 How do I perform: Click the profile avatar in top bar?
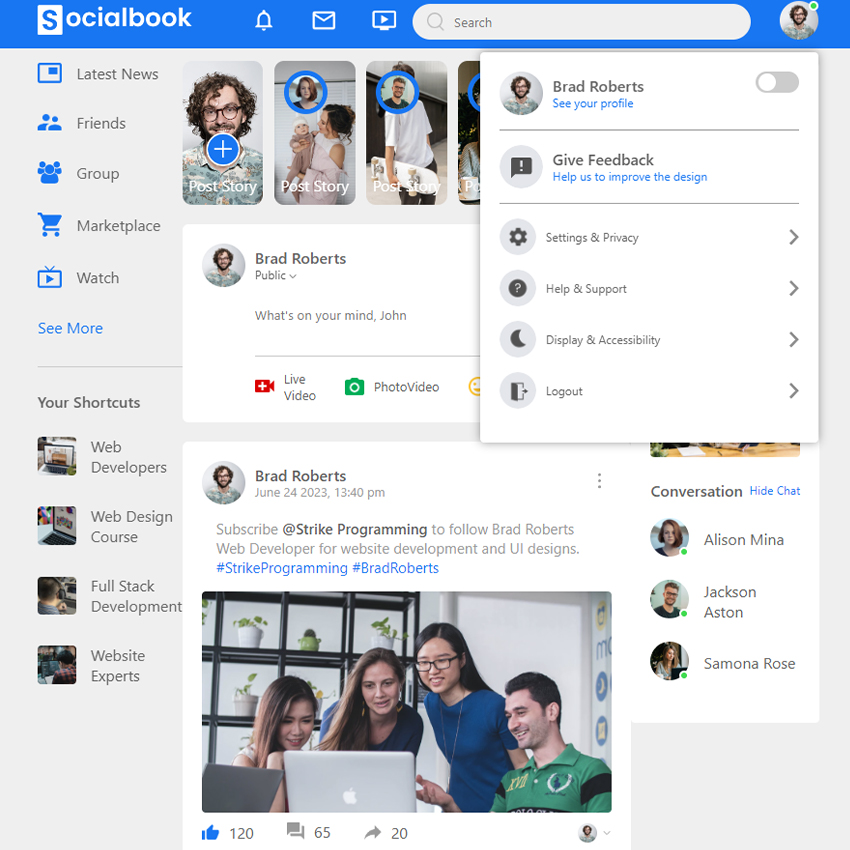tap(799, 21)
